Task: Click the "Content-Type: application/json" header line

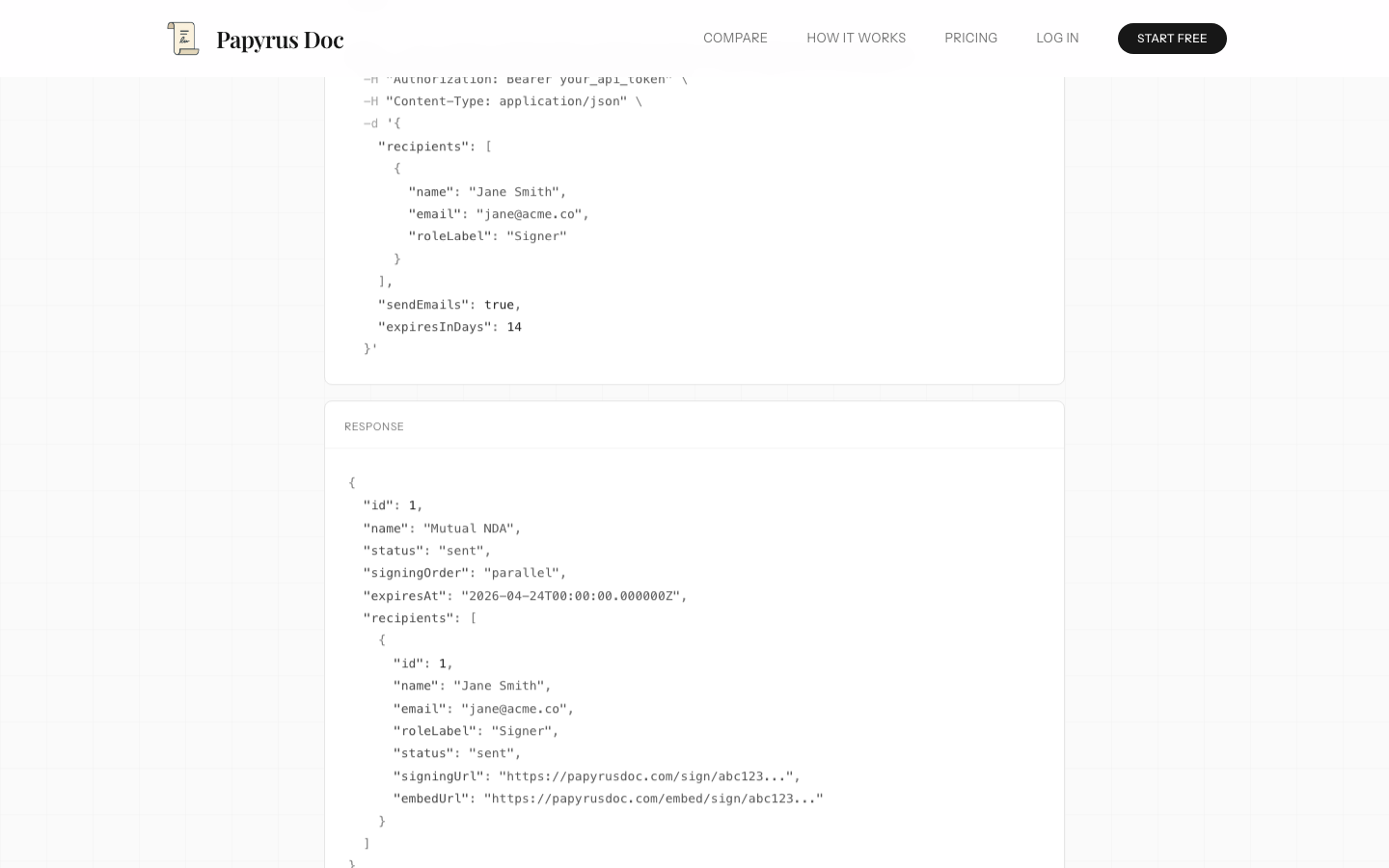Action: 503,101
